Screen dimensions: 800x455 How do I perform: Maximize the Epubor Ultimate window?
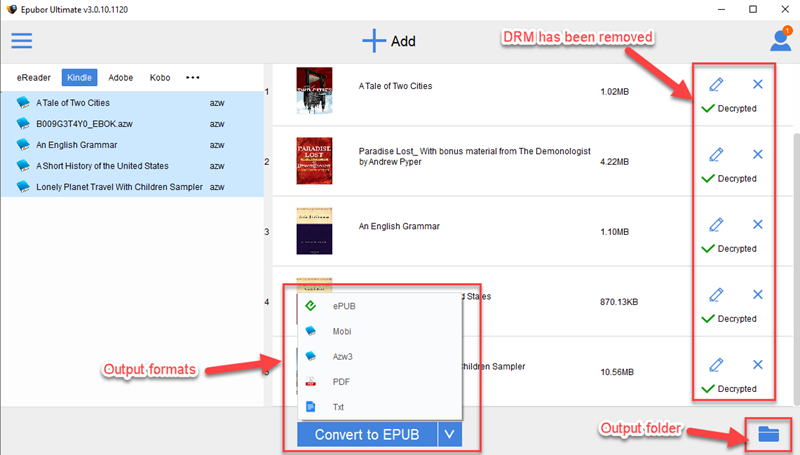point(753,9)
